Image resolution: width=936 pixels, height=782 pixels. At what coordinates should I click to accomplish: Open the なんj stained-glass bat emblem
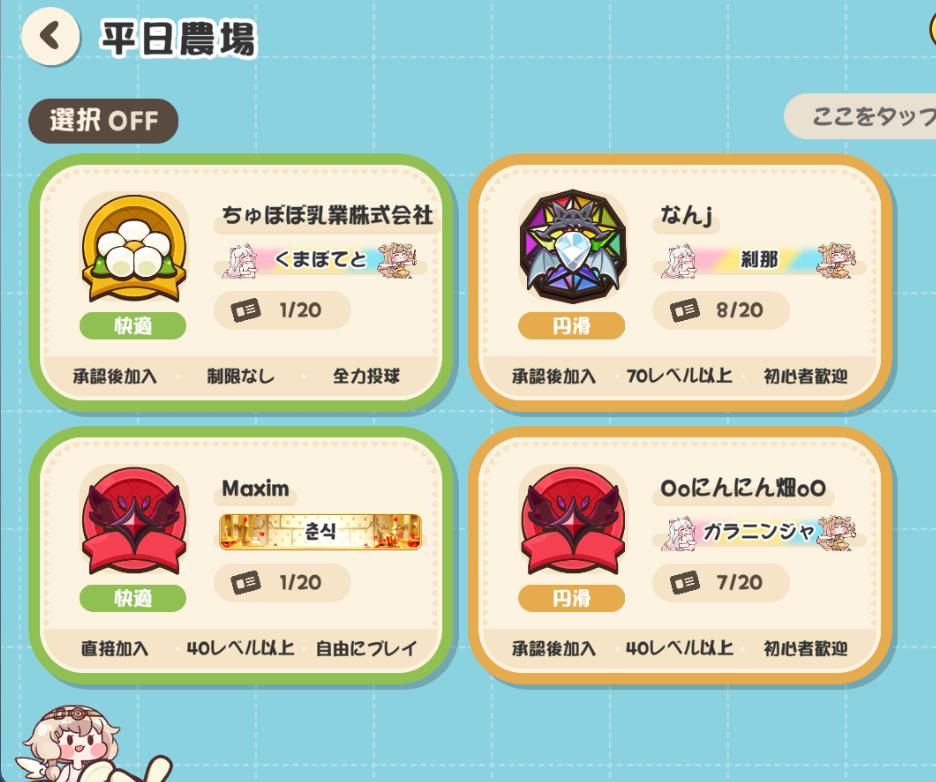tap(573, 247)
